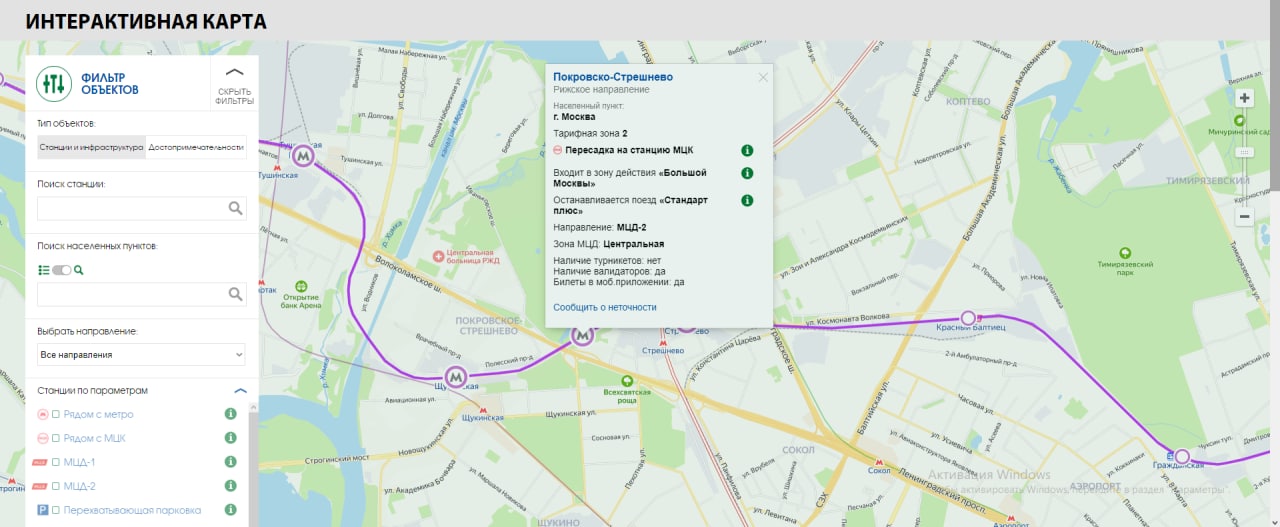Click the Открытие банк Арена marker
The width and height of the screenshot is (1280, 527).
click(300, 286)
